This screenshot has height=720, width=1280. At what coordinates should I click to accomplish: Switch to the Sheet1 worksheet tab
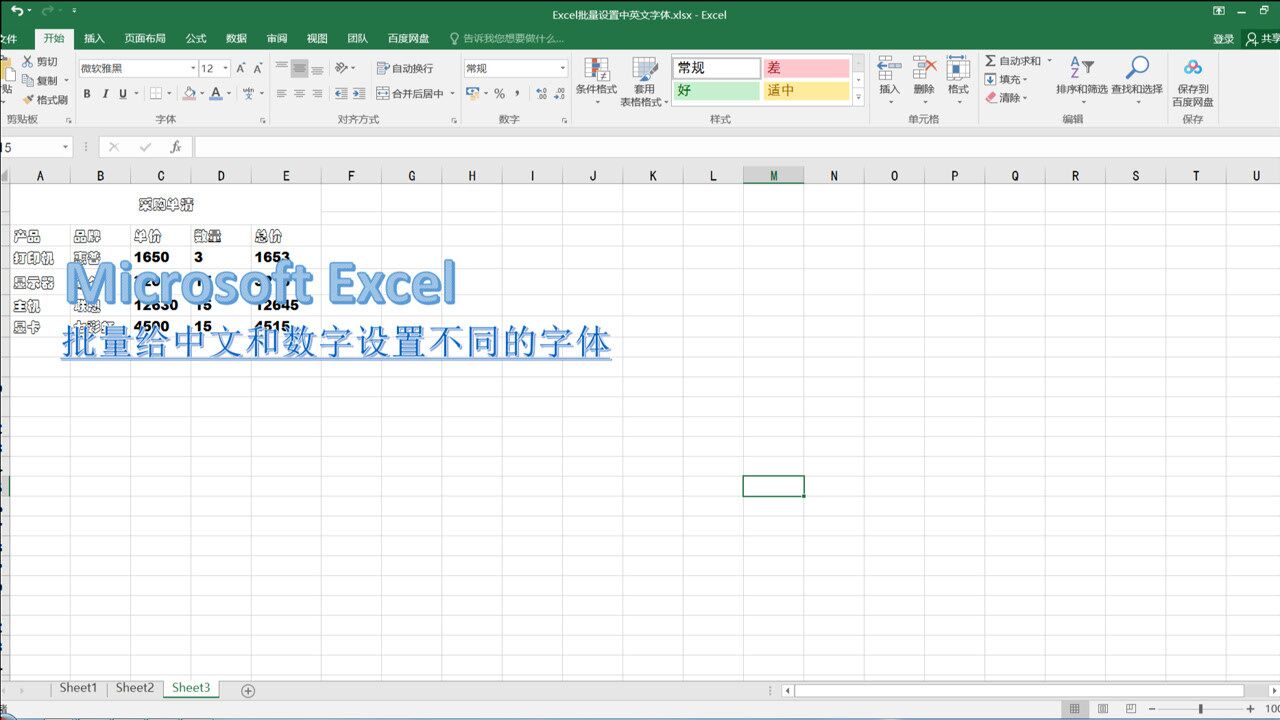(x=78, y=688)
